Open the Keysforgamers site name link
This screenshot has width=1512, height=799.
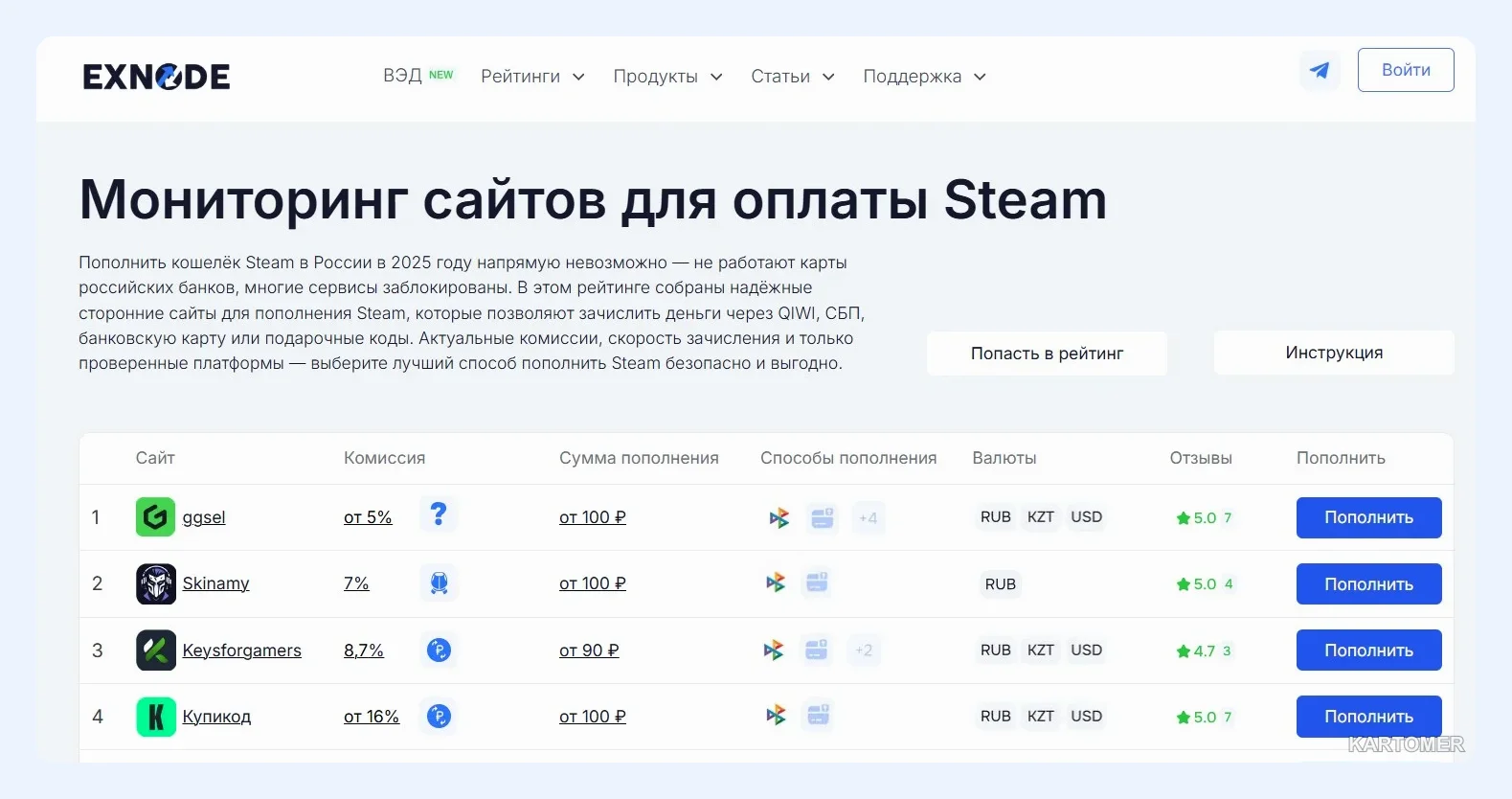(x=242, y=651)
